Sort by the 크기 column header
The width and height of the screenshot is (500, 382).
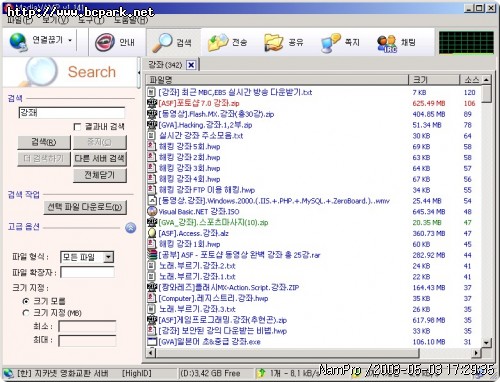pos(434,80)
